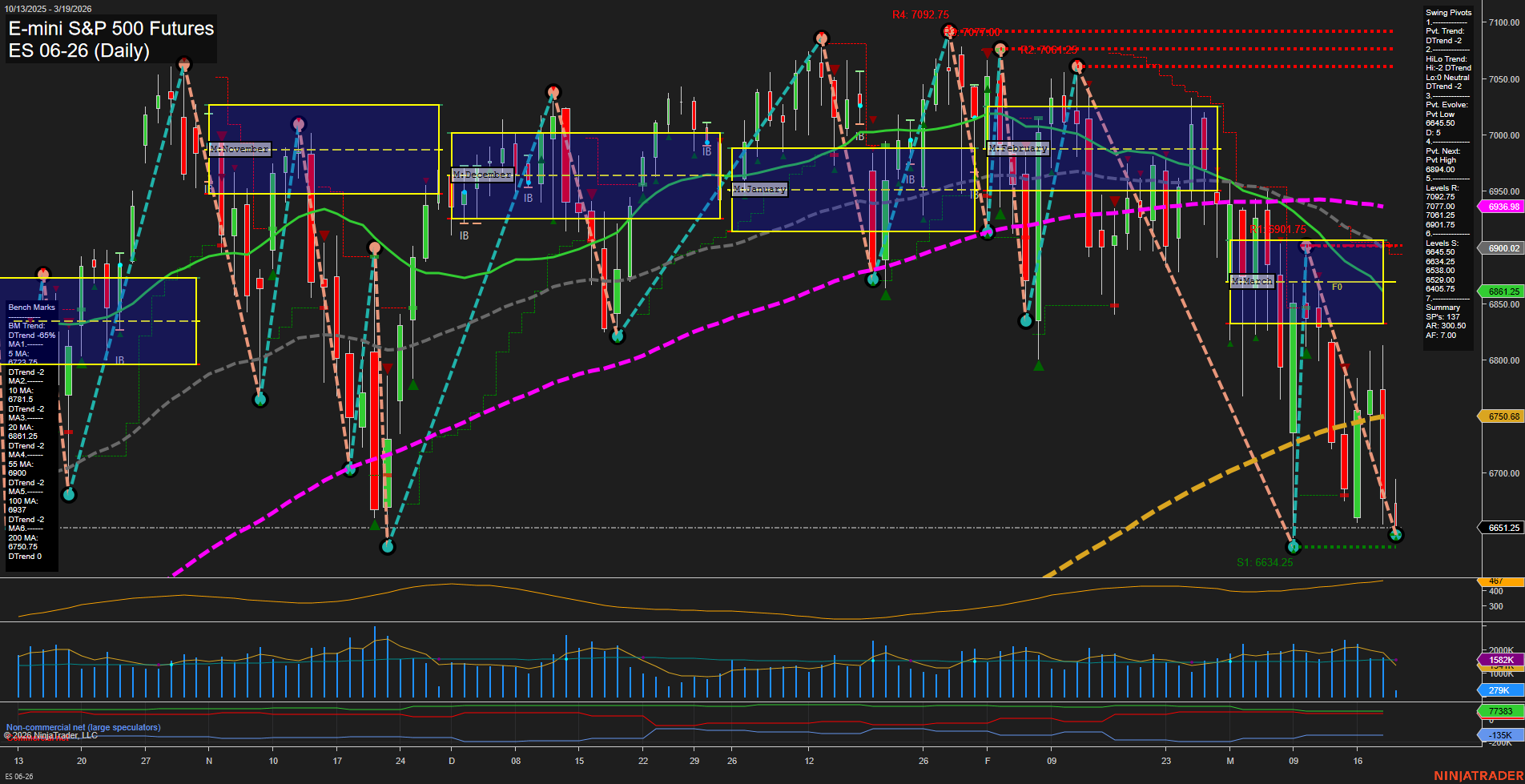Viewport: 1525px width, 784px height.
Task: Click the Bench Marks panel heading
Action: point(31,308)
